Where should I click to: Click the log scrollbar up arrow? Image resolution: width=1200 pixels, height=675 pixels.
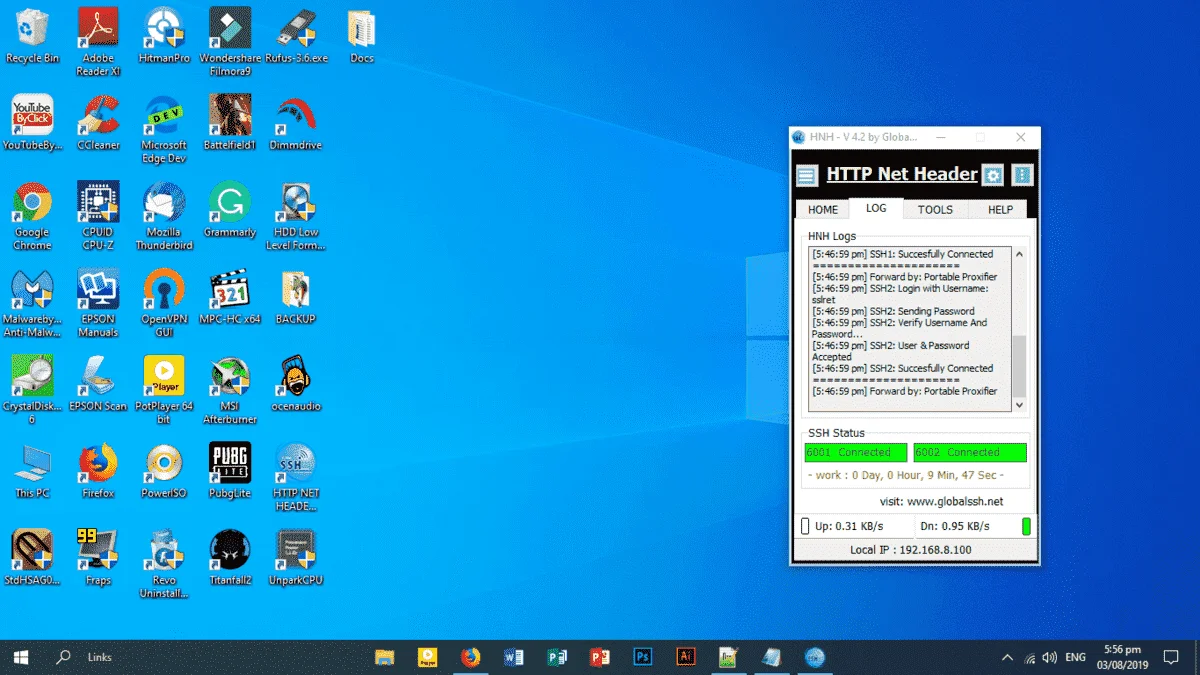pyautogui.click(x=1019, y=254)
